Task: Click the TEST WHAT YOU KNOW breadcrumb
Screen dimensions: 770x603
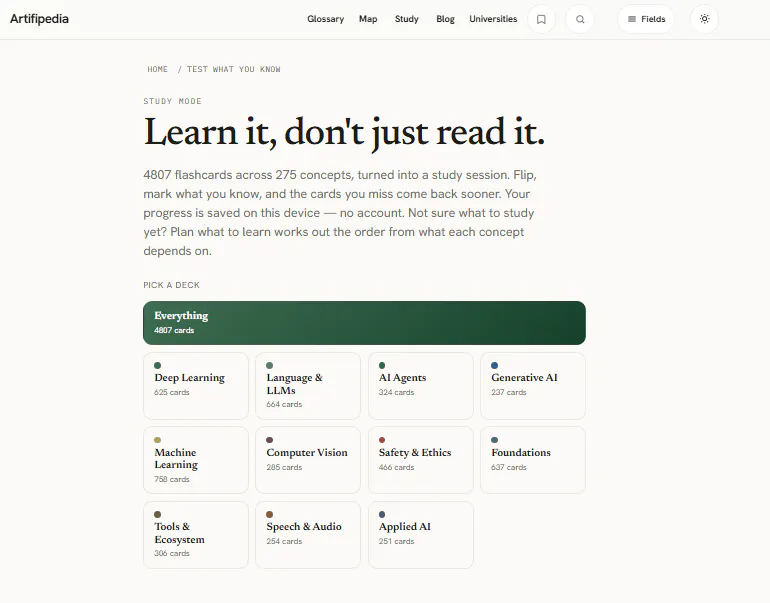Action: pos(234,69)
